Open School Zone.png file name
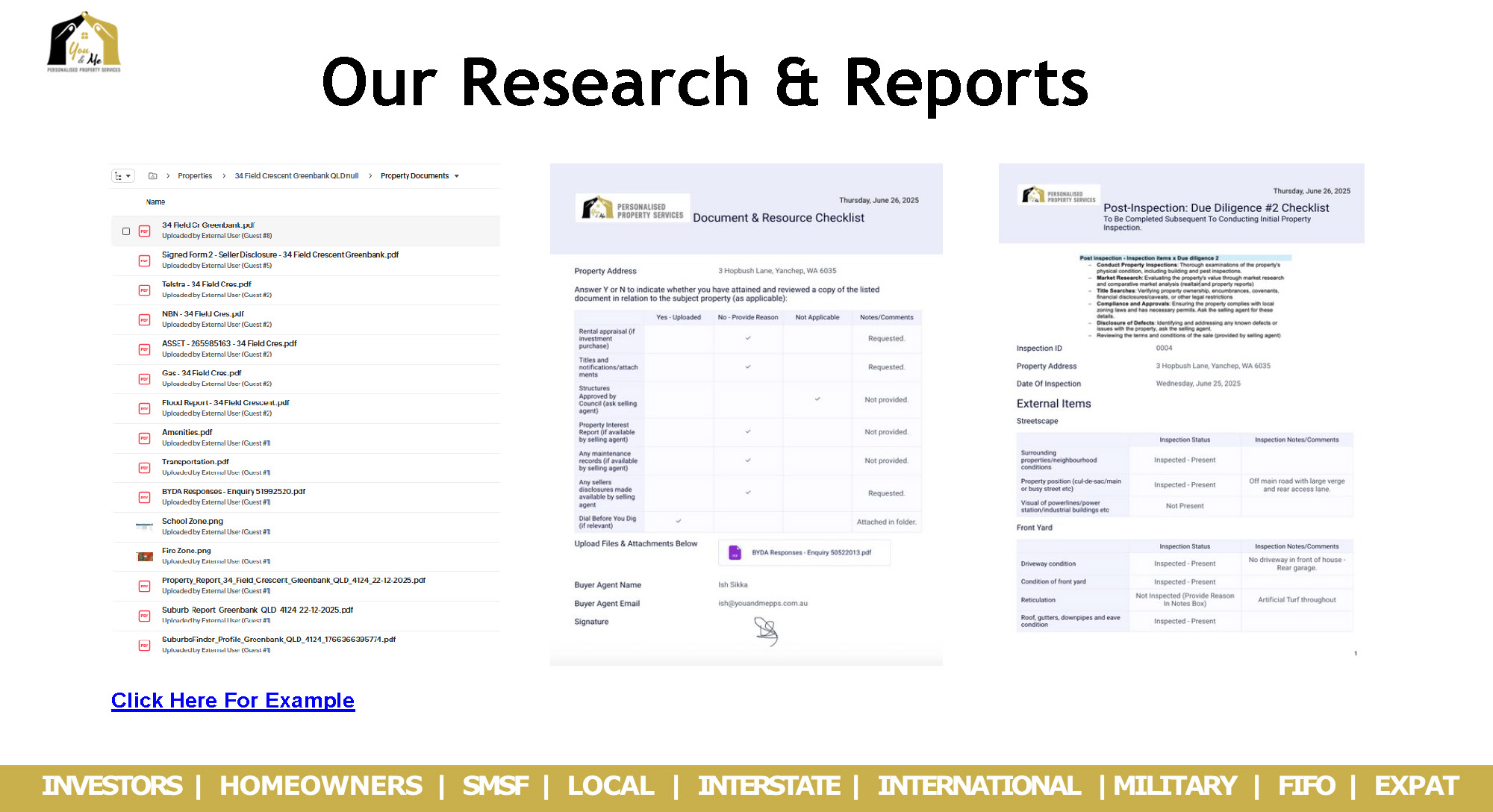The width and height of the screenshot is (1493, 812). (x=193, y=521)
